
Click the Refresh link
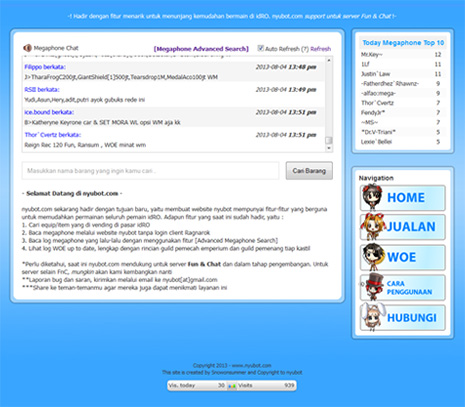click(321, 49)
